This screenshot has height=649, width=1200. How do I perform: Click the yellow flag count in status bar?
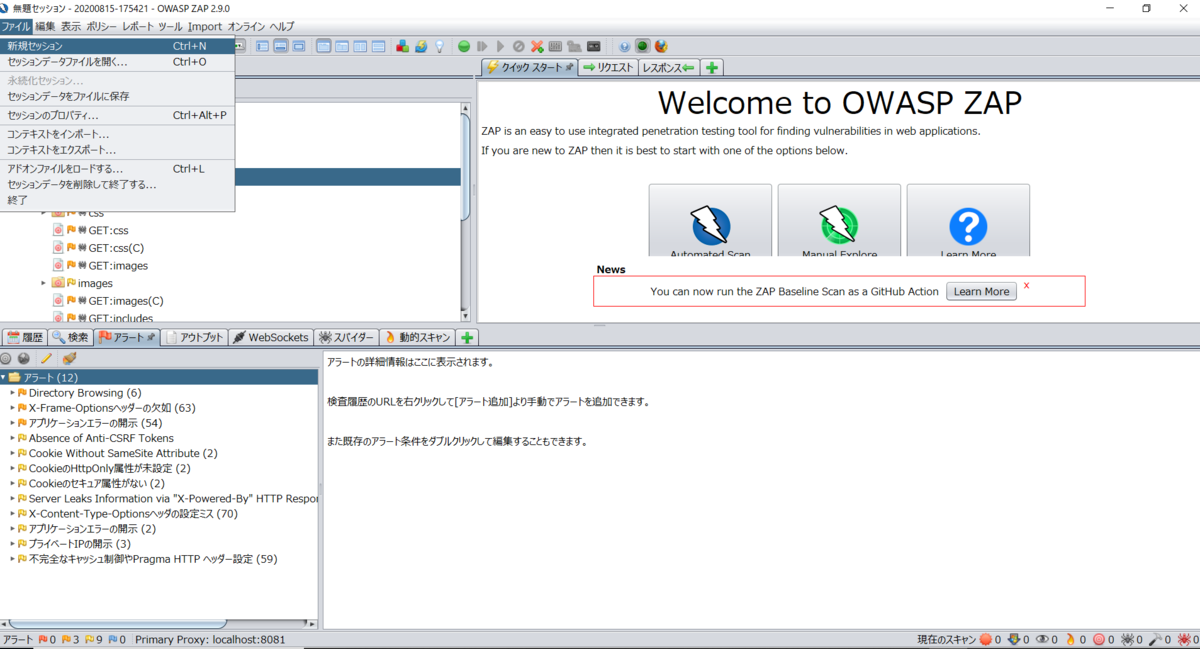[94, 639]
